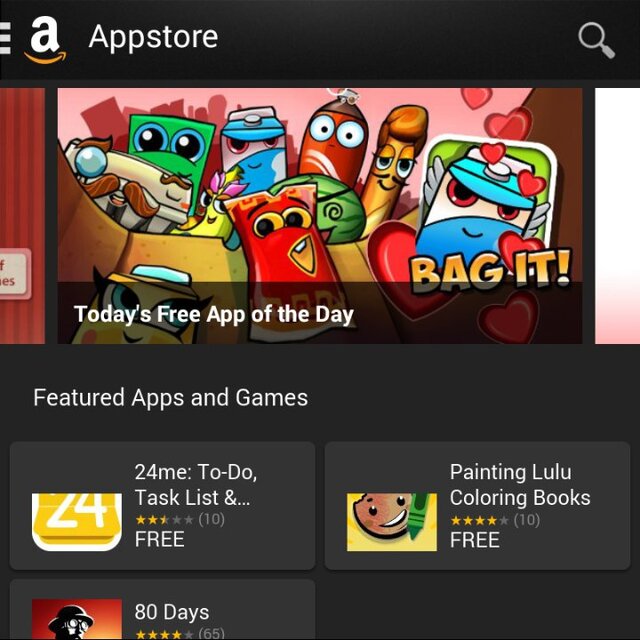Image resolution: width=640 pixels, height=640 pixels.
Task: Open the 24me: To-Do, Task List title
Action: (x=196, y=484)
